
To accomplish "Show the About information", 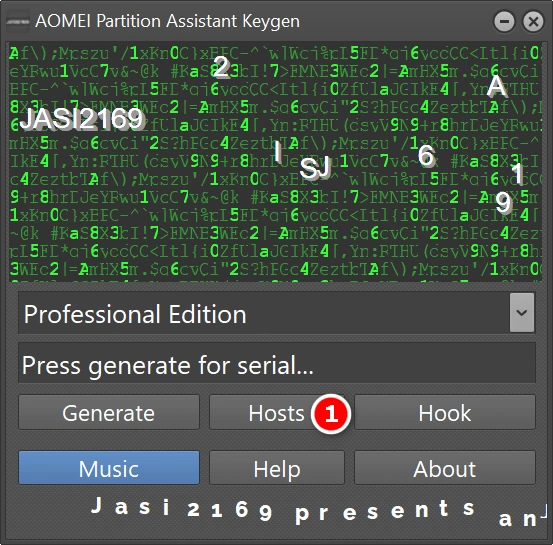I will click(445, 468).
